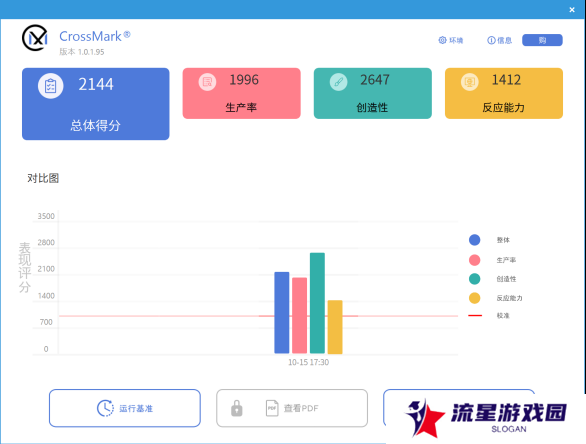Click the 3500 axis label
Image resolution: width=586 pixels, height=444 pixels.
[x=46, y=216]
